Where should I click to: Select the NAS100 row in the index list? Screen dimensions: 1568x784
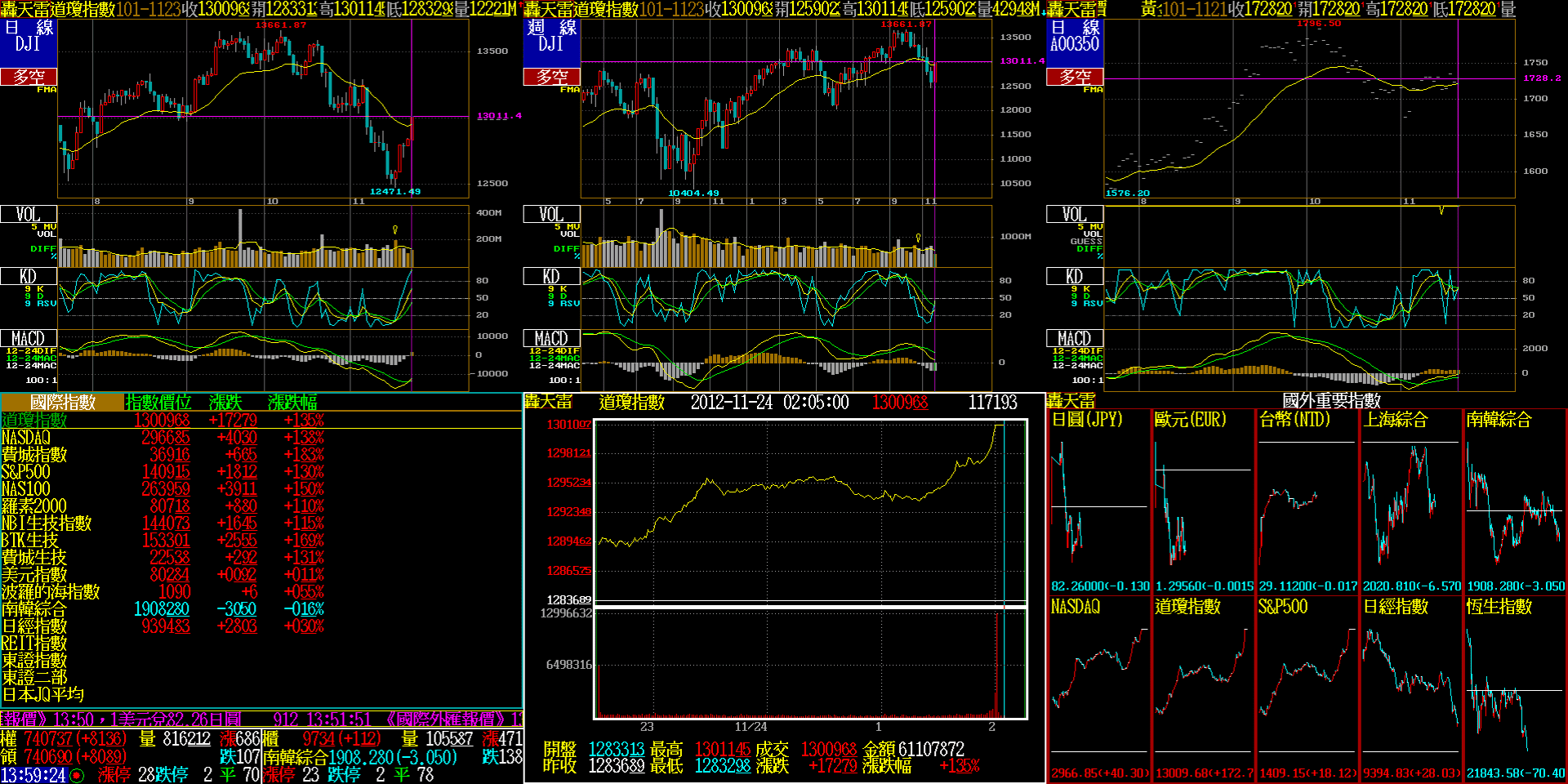(261, 488)
